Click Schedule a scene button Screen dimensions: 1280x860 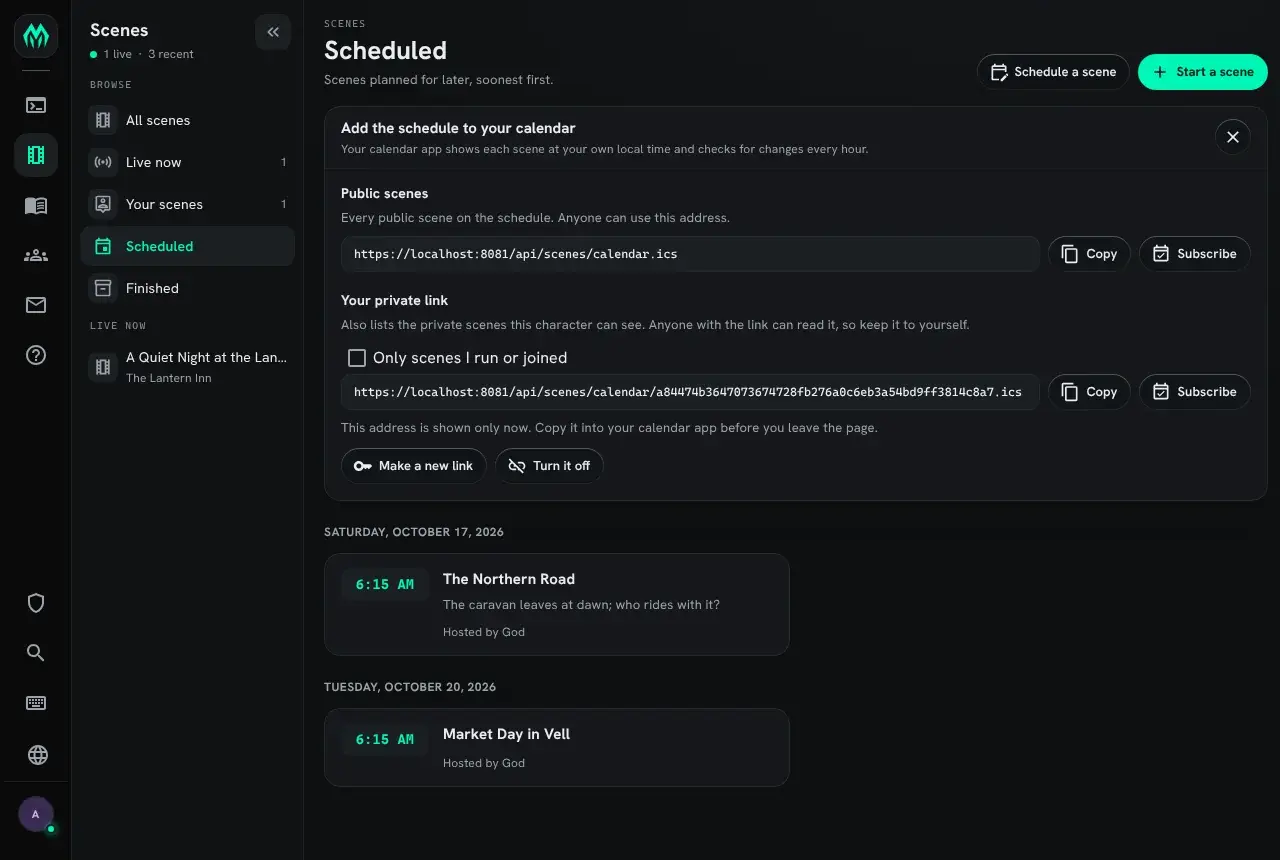coord(1053,72)
